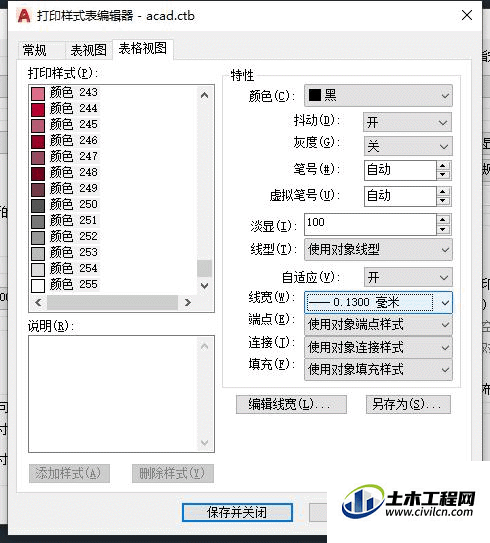Click inside the 说明(R) description box

coord(122,394)
